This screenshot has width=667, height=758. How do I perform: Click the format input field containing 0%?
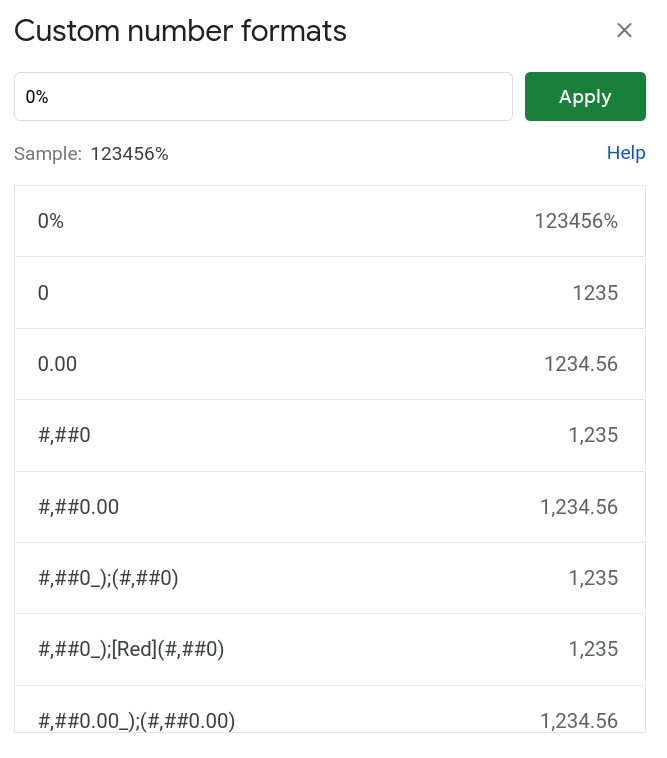coord(263,97)
